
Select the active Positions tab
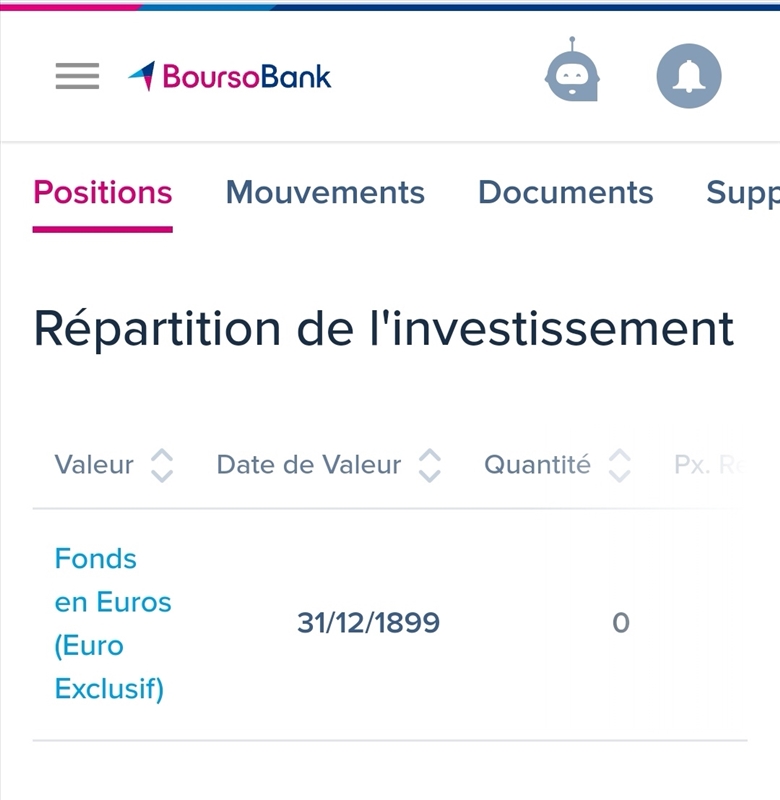[x=102, y=193]
